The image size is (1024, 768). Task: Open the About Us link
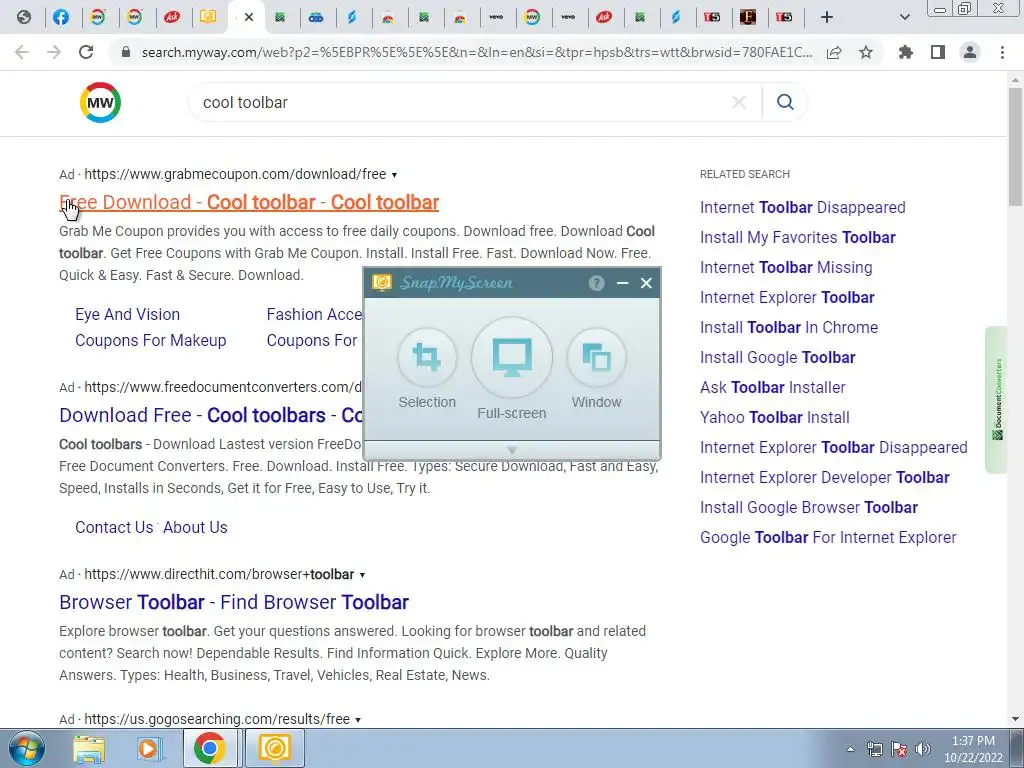click(195, 527)
